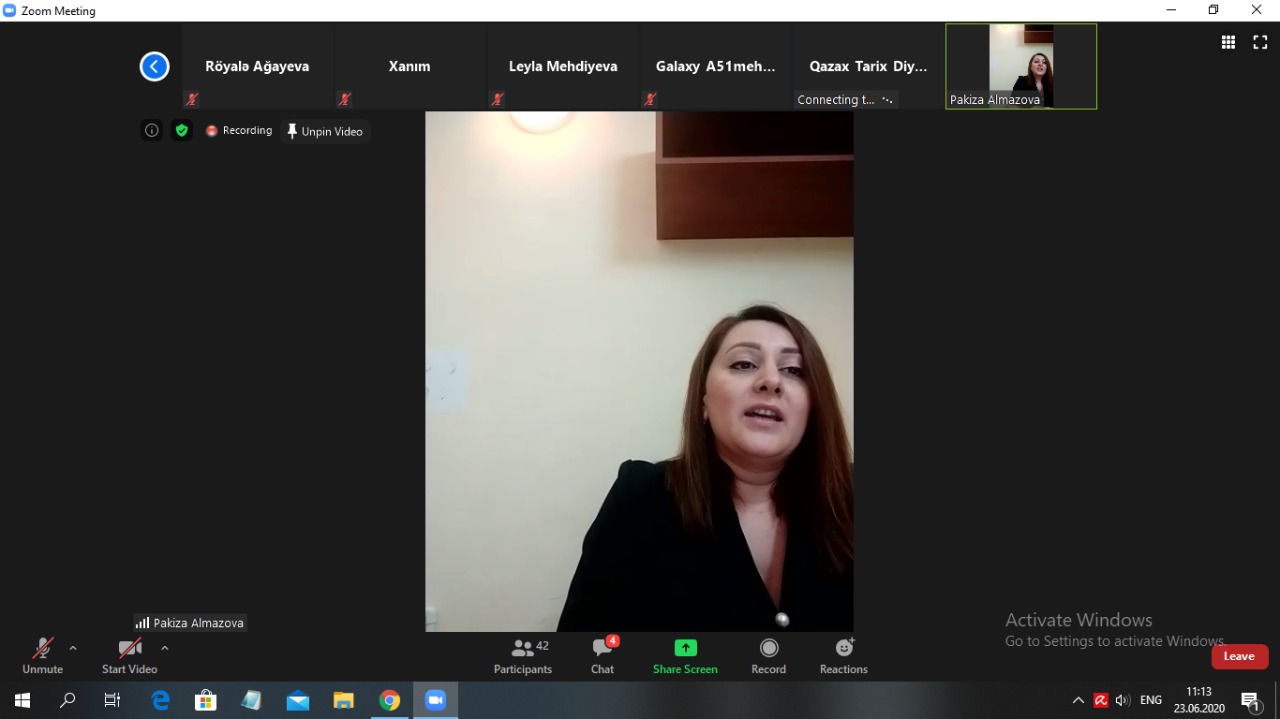The height and width of the screenshot is (719, 1280).
Task: Start recording with the Record button
Action: [768, 655]
